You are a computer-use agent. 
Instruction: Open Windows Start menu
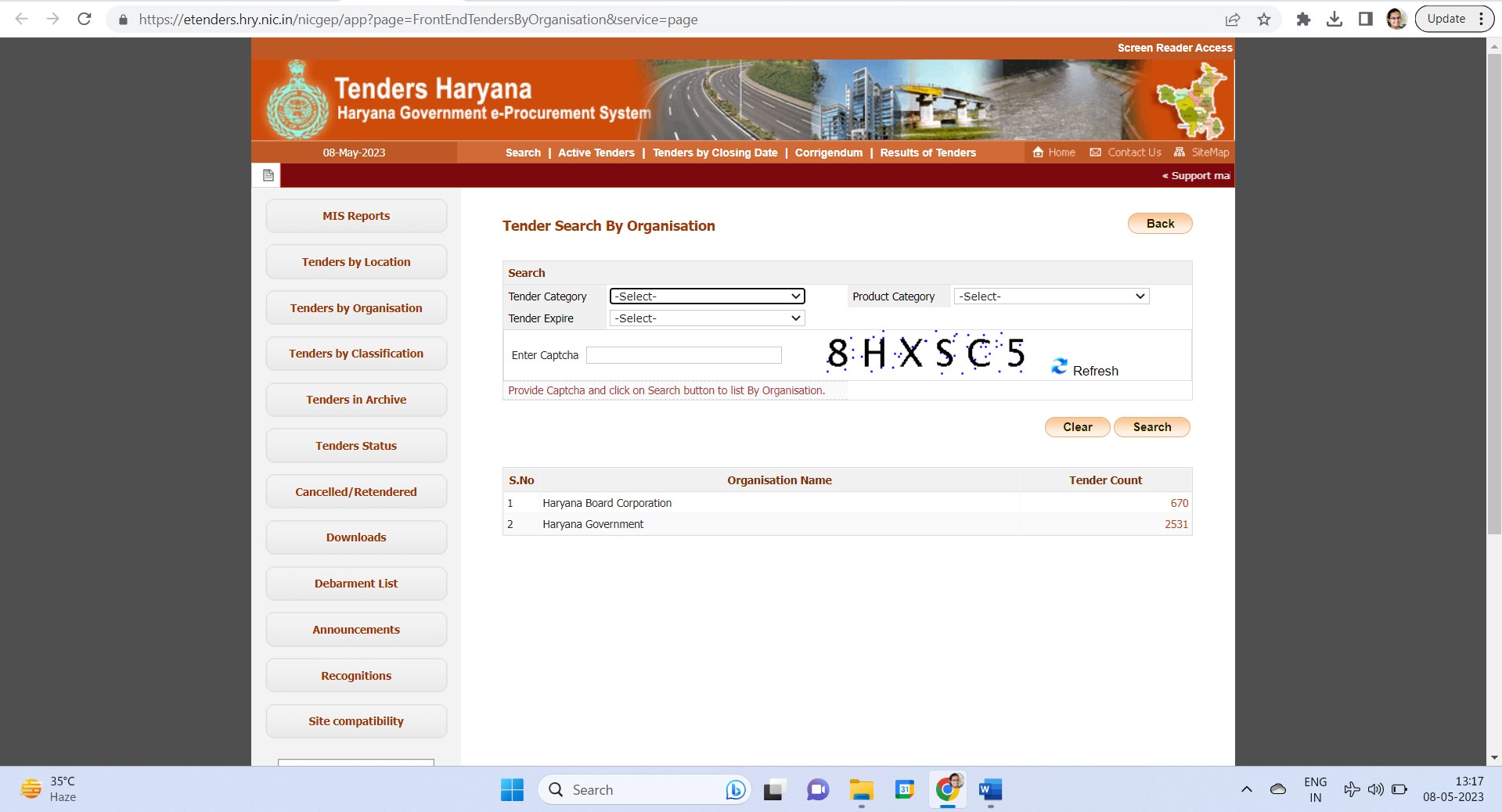tap(512, 790)
